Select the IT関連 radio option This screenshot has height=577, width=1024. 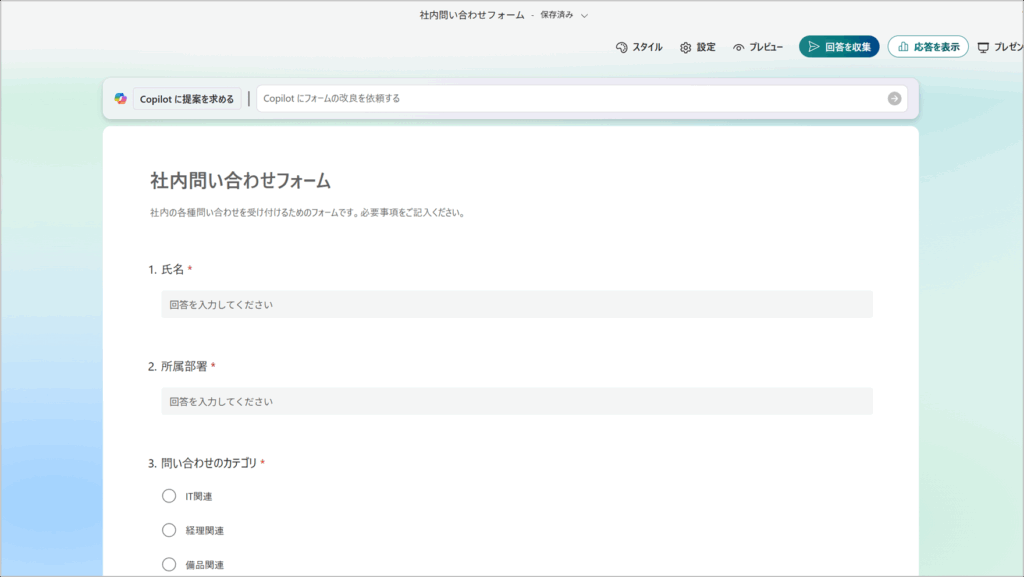pyautogui.click(x=169, y=496)
